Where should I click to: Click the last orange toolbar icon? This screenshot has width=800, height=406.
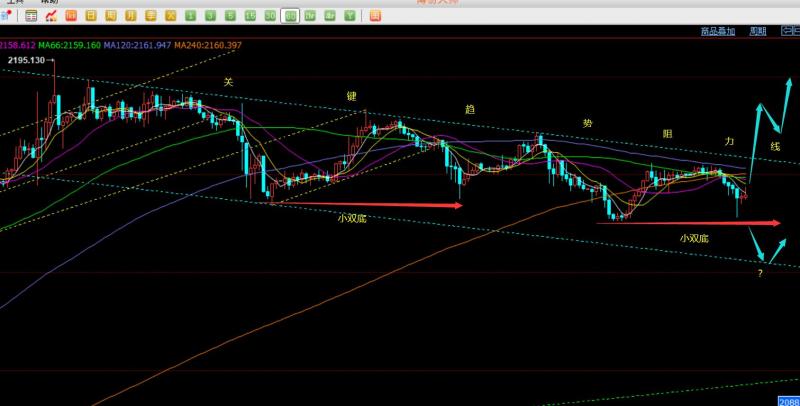375,16
